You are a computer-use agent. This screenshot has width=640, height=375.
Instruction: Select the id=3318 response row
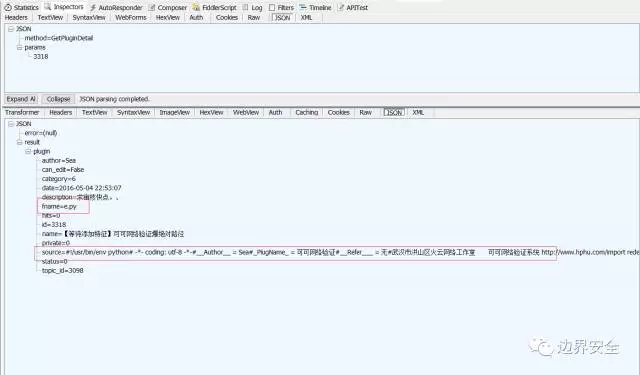click(x=54, y=225)
